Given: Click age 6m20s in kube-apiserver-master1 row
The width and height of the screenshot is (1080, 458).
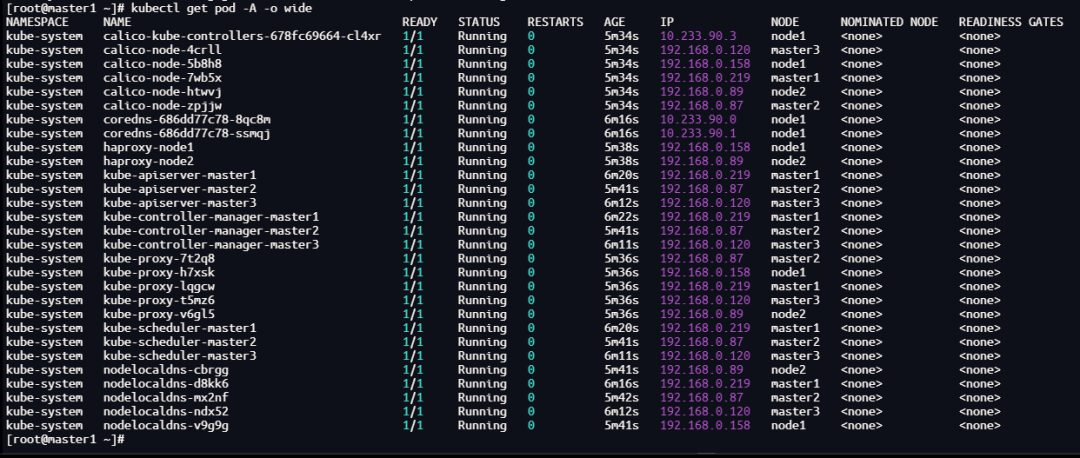Looking at the screenshot, I should [x=621, y=175].
